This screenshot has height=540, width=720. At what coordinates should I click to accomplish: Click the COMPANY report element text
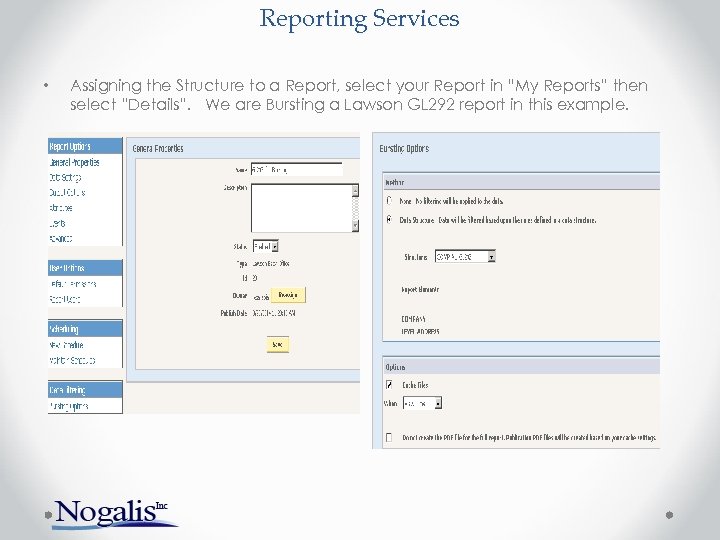pyautogui.click(x=413, y=319)
